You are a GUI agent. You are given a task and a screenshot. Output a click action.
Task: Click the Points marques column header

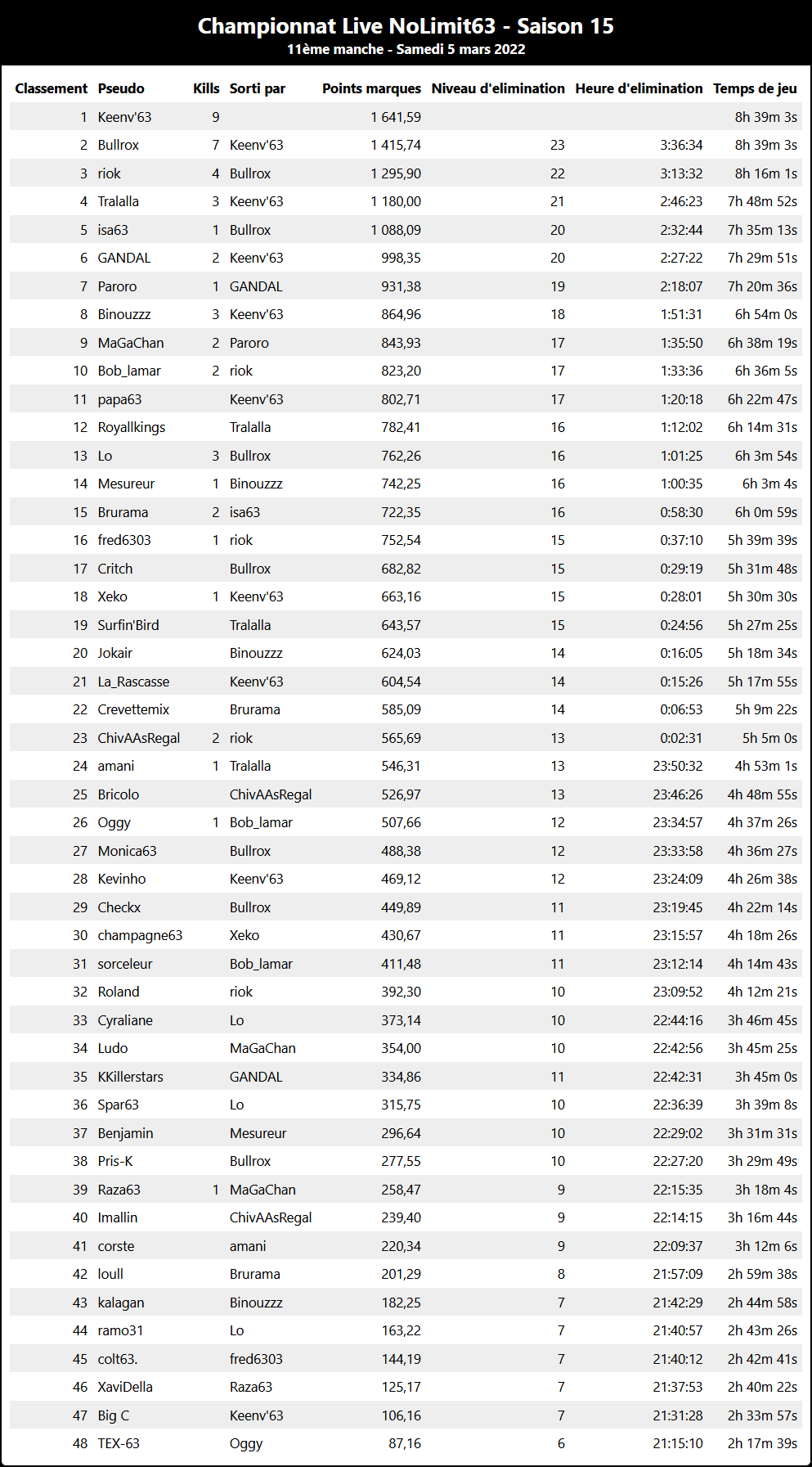(371, 88)
